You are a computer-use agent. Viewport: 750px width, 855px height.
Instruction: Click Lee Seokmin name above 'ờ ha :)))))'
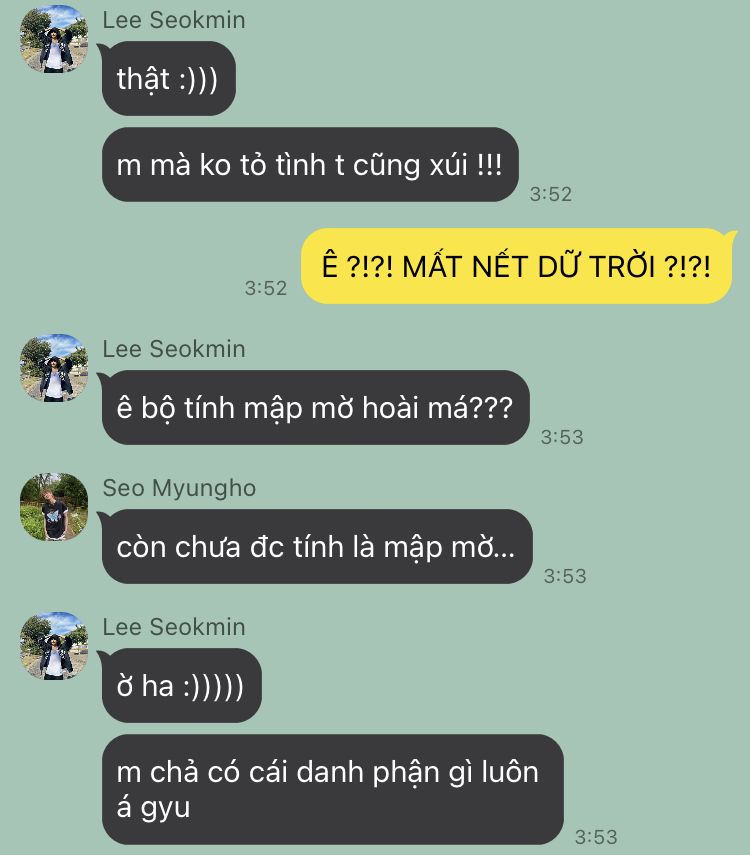pos(174,627)
